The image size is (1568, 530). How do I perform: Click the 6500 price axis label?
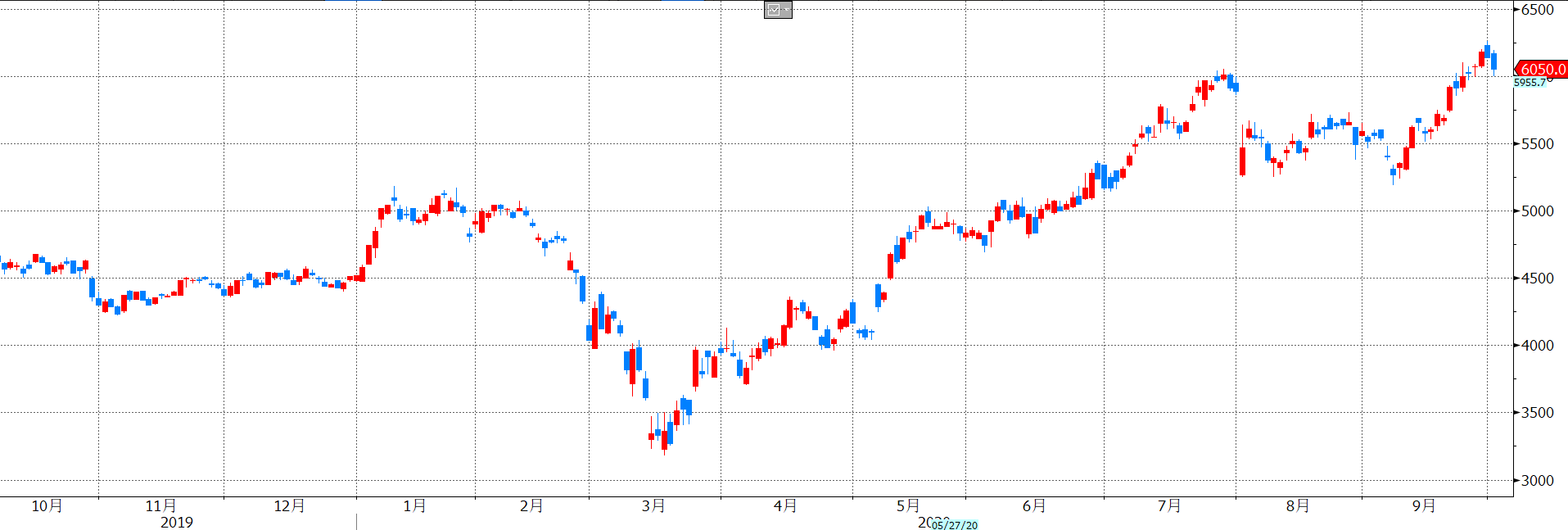pyautogui.click(x=1537, y=10)
